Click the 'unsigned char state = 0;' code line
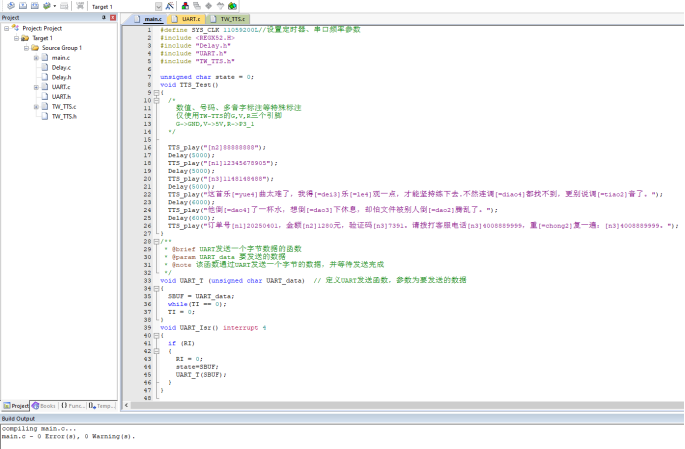685x449 pixels. [207, 77]
